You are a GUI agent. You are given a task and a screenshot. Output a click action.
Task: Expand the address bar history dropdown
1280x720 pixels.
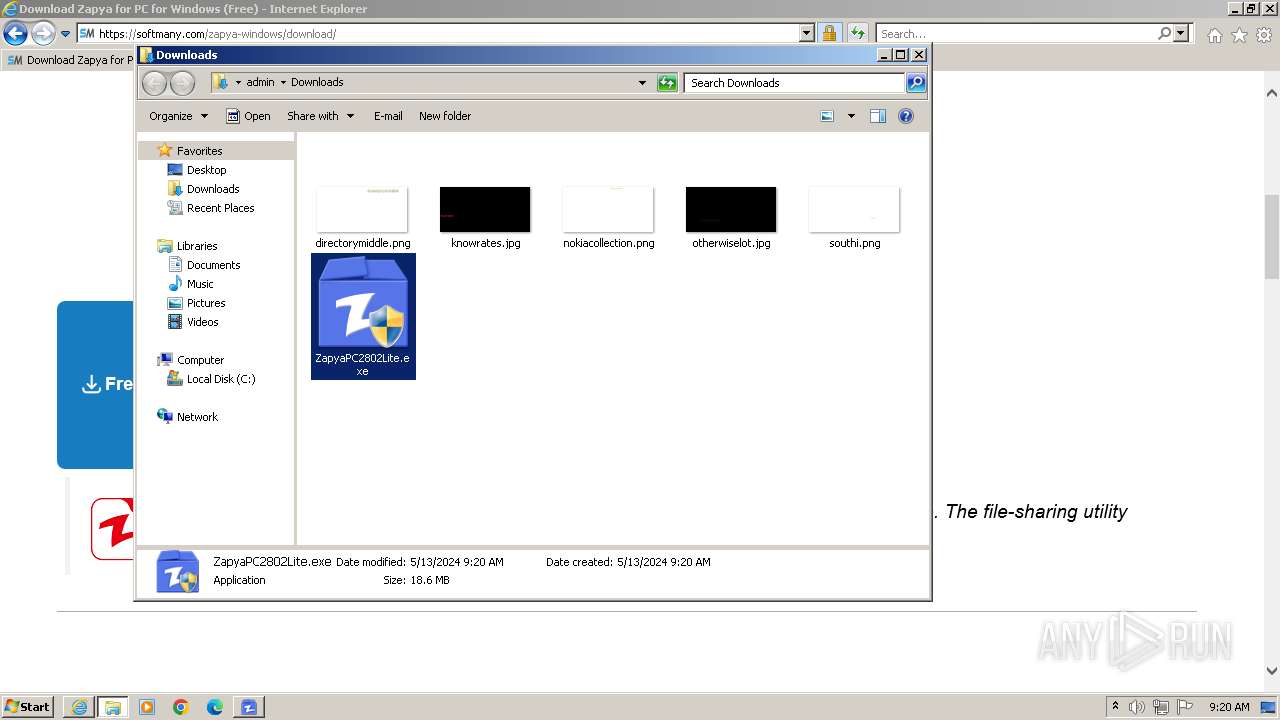point(642,83)
